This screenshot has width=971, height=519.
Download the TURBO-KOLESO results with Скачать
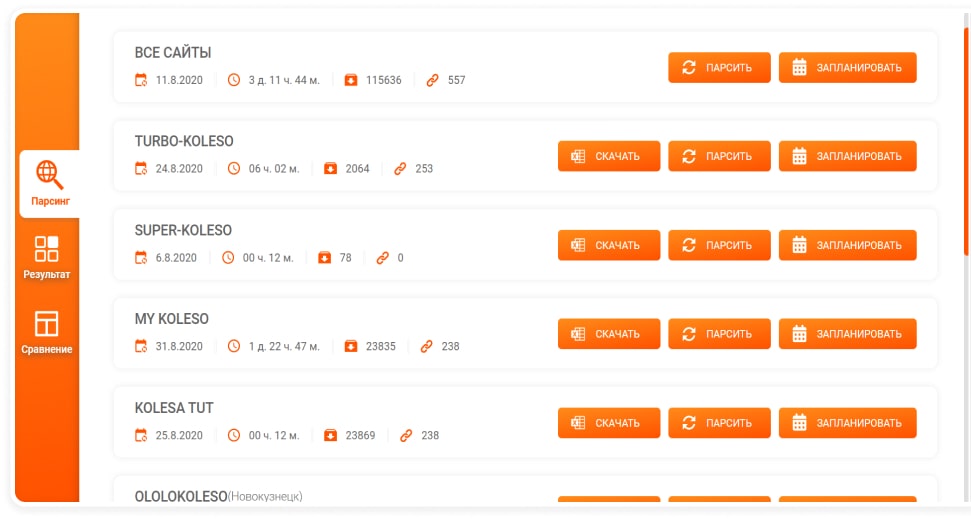[x=609, y=156]
